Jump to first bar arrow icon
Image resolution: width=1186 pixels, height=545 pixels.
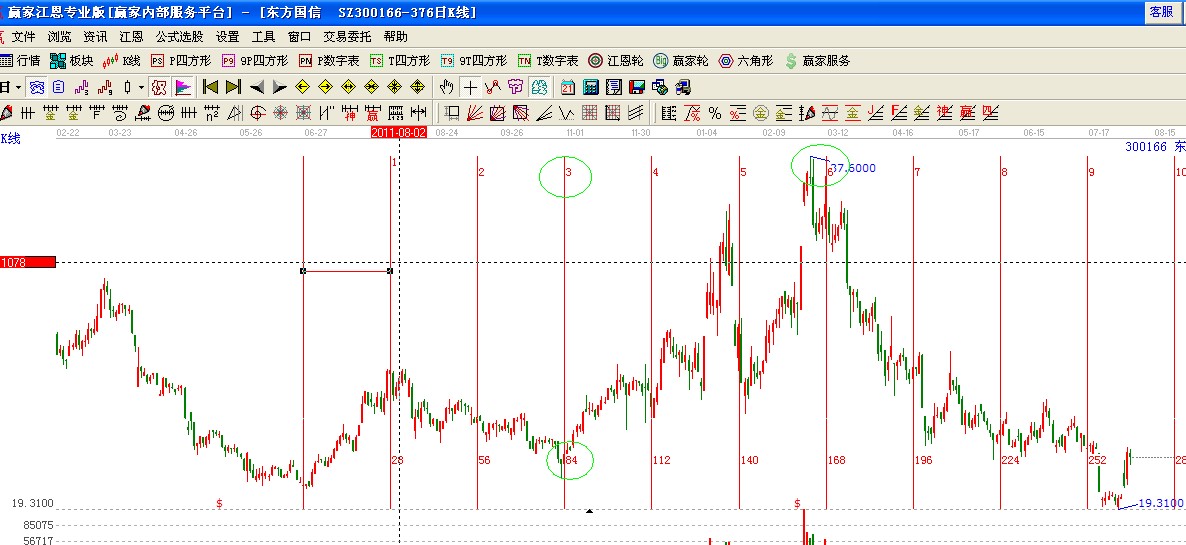[211, 87]
